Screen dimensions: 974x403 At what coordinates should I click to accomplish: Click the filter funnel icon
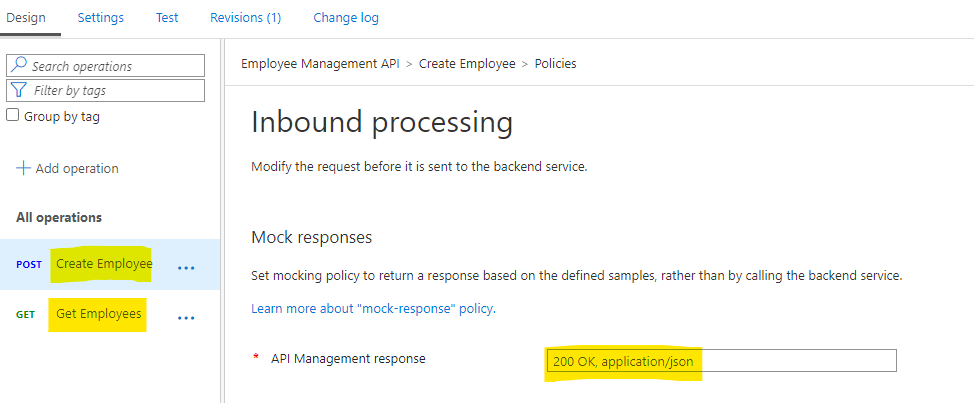pos(19,90)
